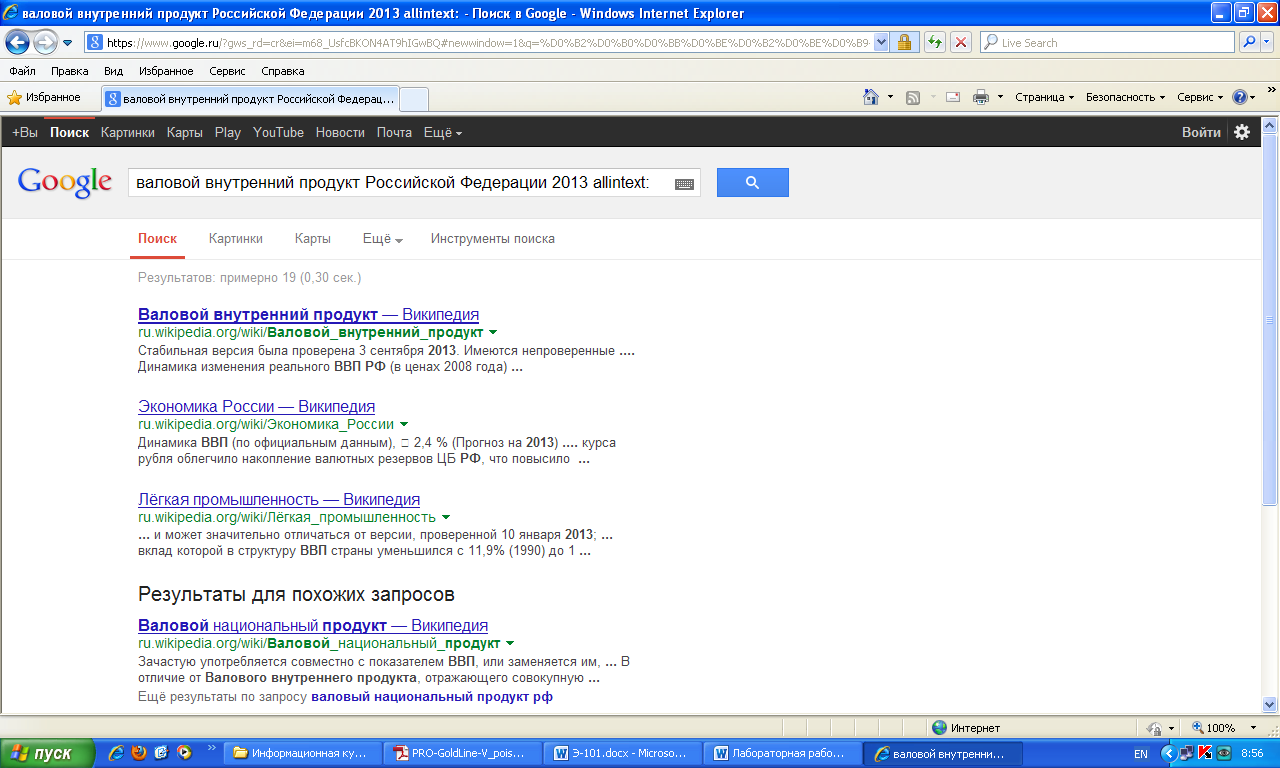The width and height of the screenshot is (1280, 768).
Task: Switch to PRO-GoldLine PDF taskbar window
Action: (x=460, y=753)
